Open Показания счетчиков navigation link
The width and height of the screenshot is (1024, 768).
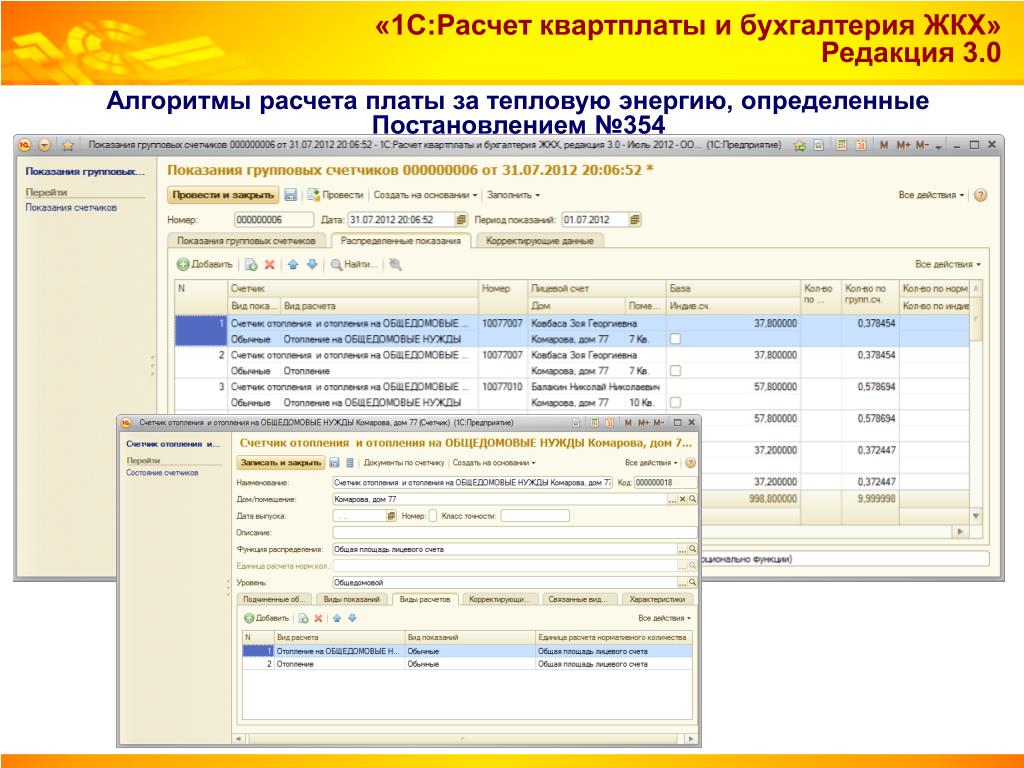71,208
